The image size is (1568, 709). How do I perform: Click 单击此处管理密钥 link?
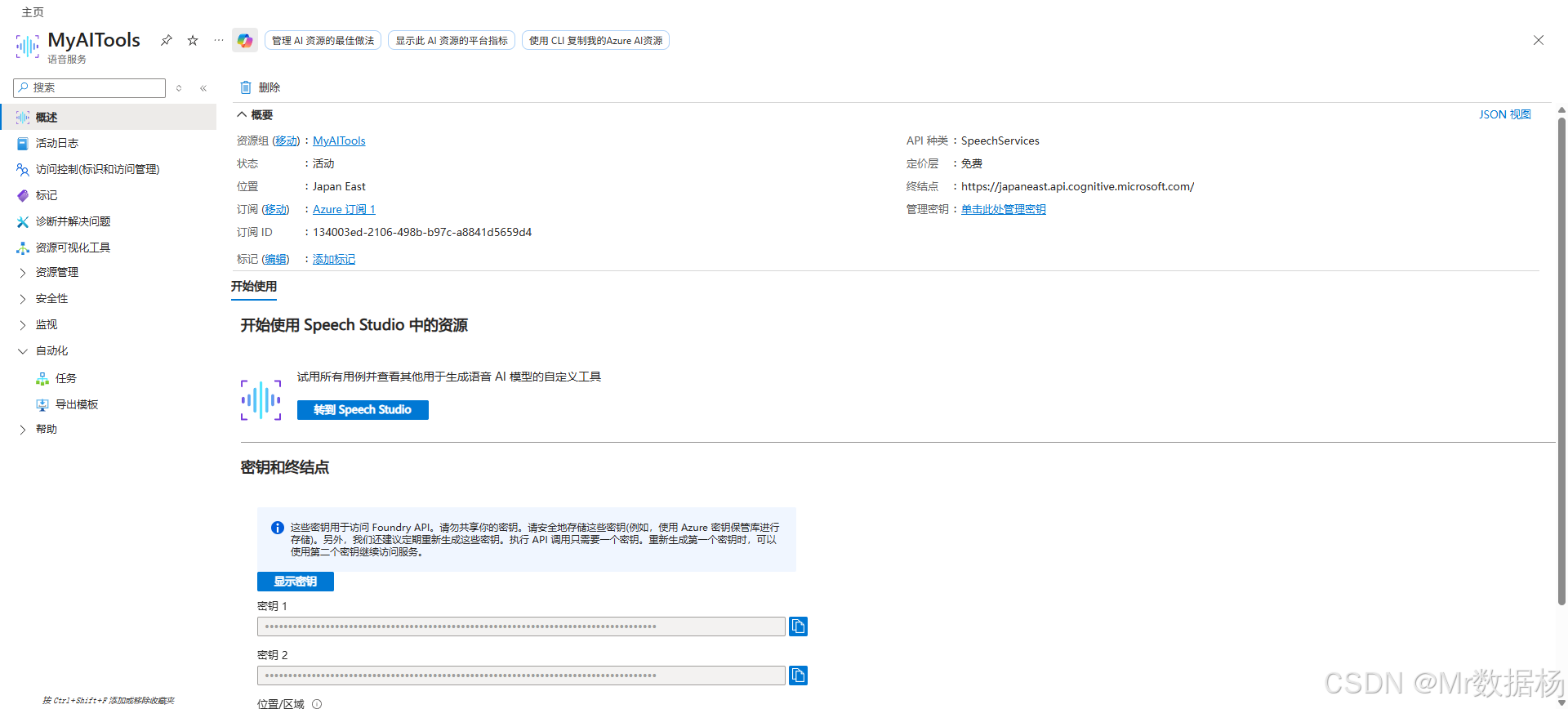click(x=1004, y=209)
